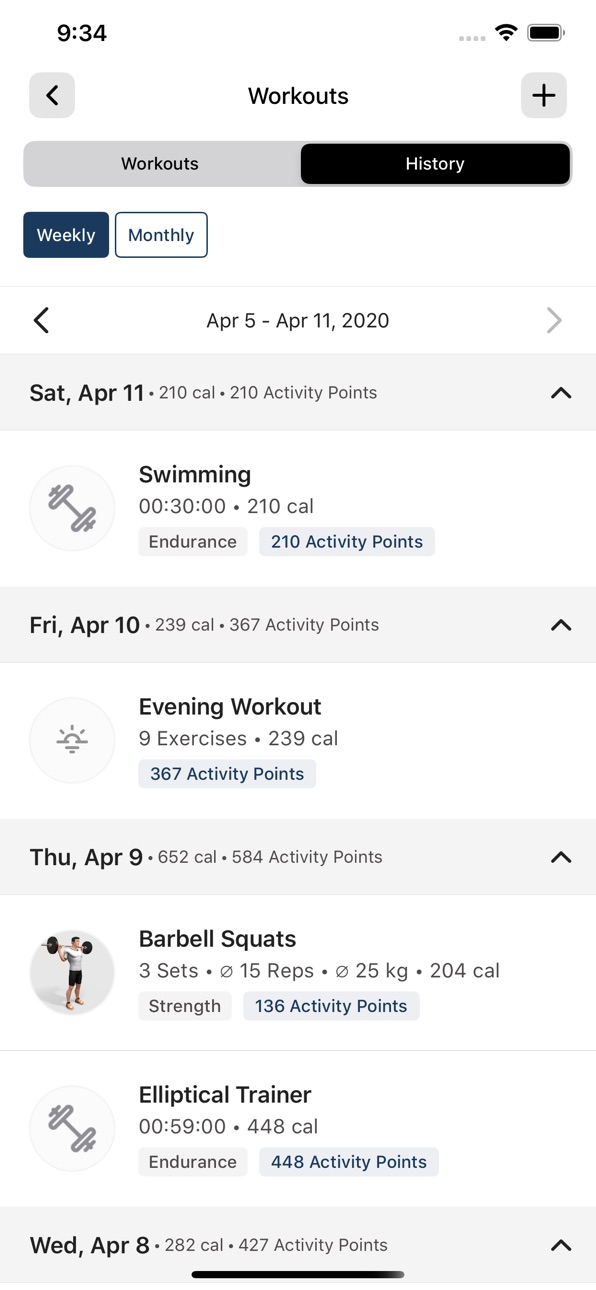
Task: Go to previous week arrow
Action: (x=41, y=320)
